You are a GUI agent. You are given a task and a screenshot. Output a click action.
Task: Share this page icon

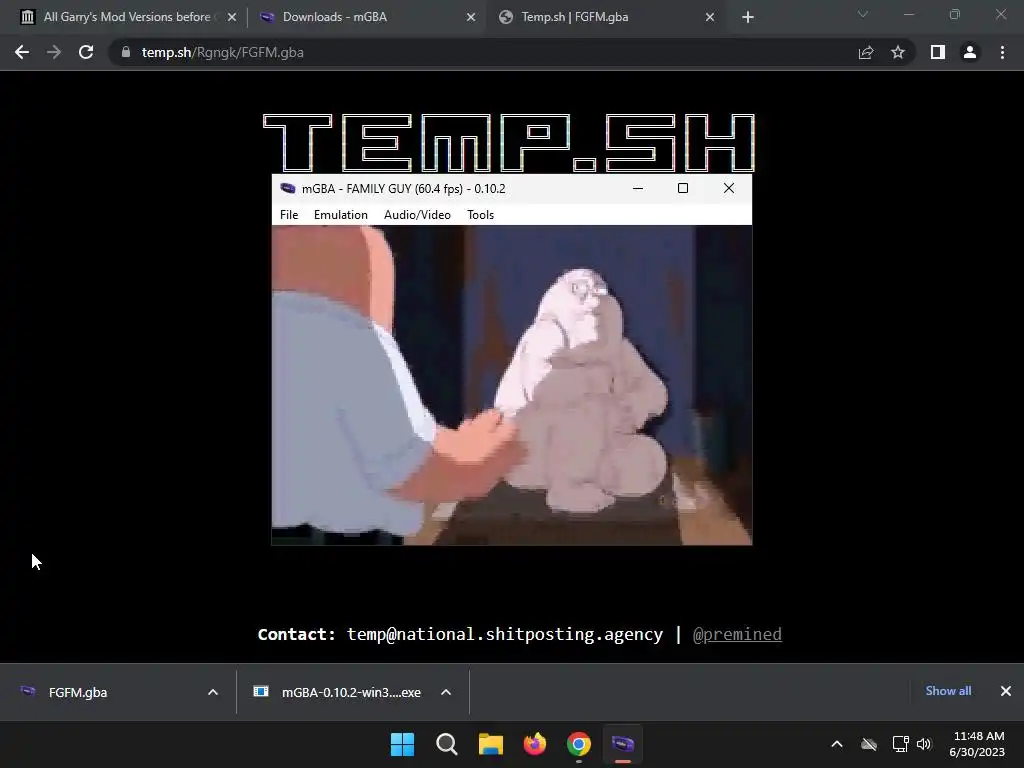866,52
